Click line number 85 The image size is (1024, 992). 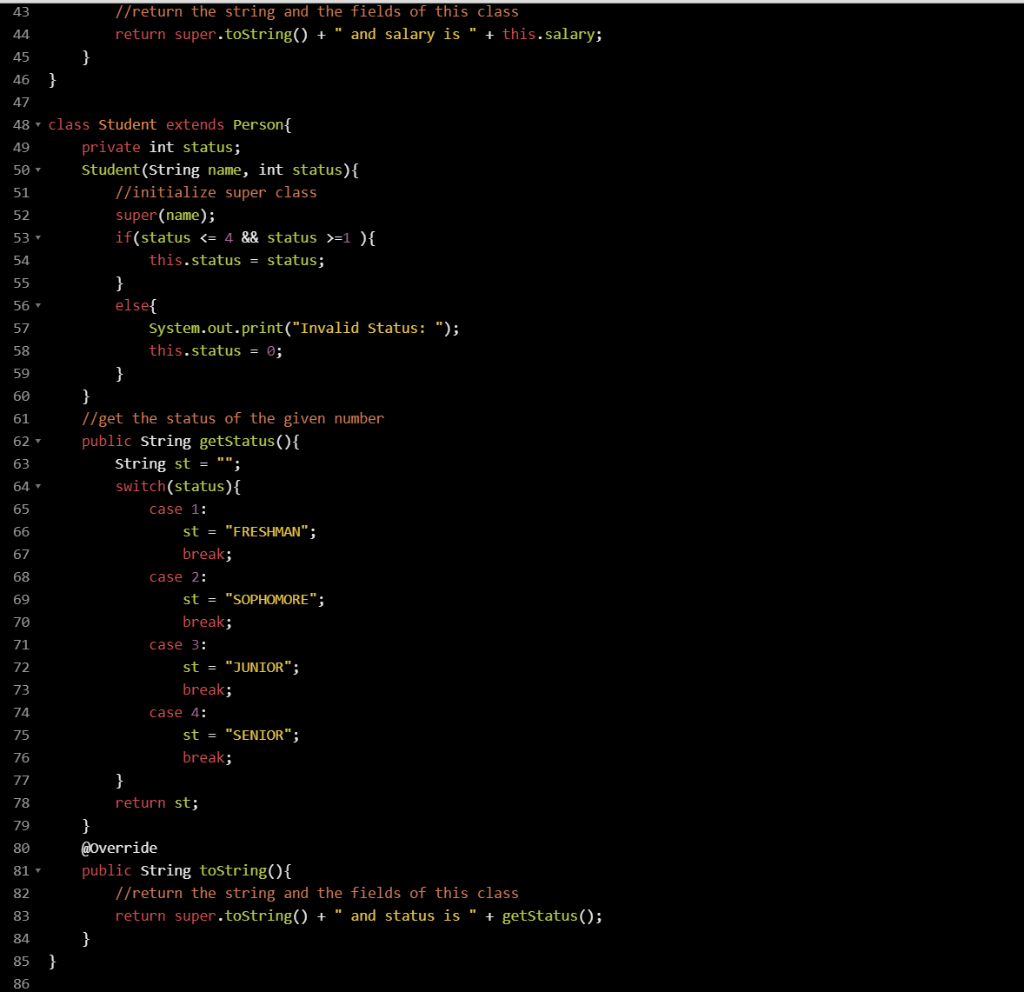pos(21,960)
